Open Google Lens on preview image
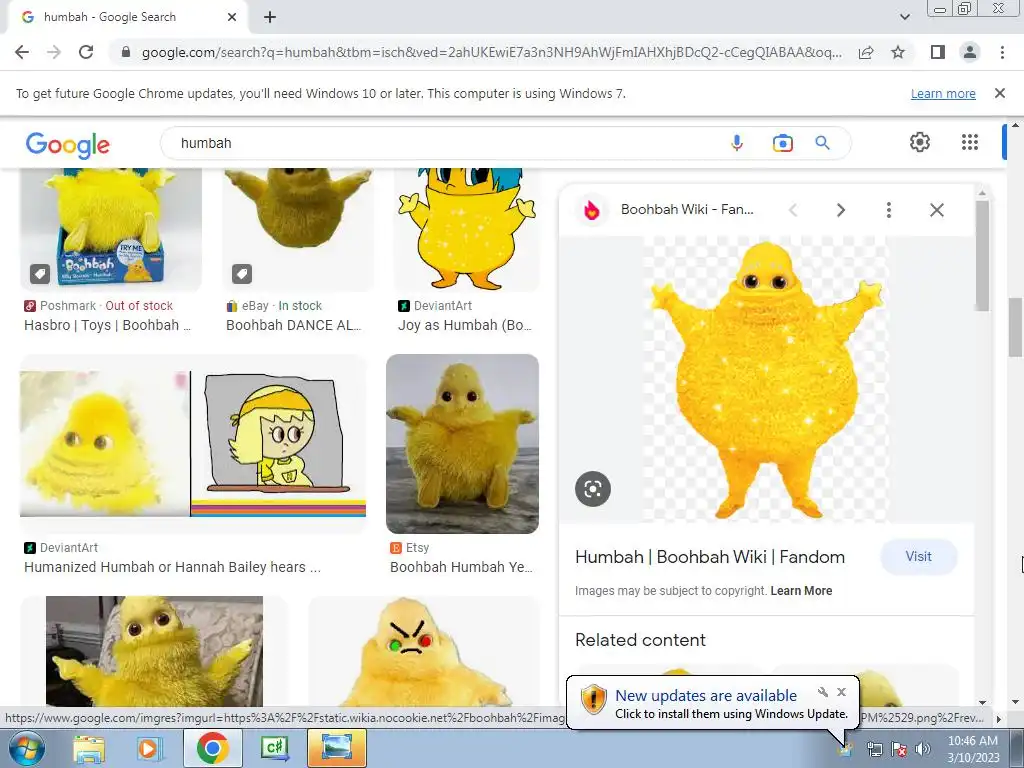The width and height of the screenshot is (1024, 768). pyautogui.click(x=592, y=488)
